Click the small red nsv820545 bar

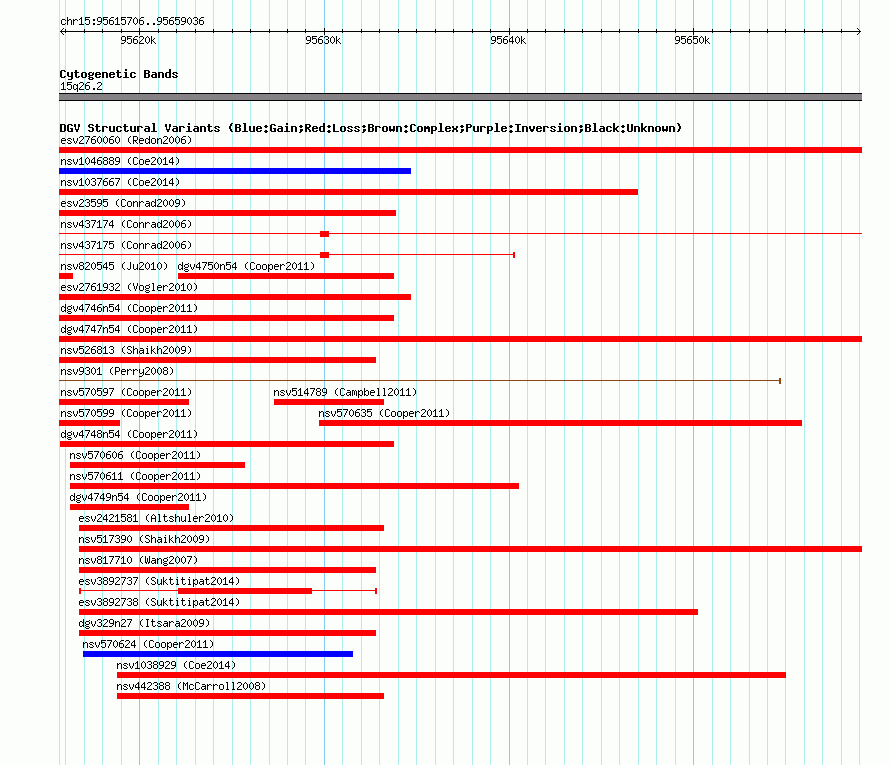(x=66, y=276)
